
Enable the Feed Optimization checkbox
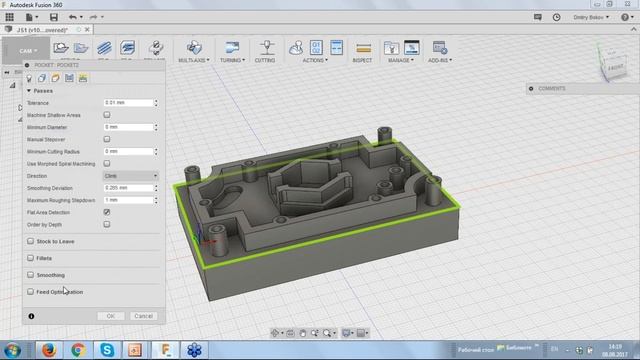point(31,292)
